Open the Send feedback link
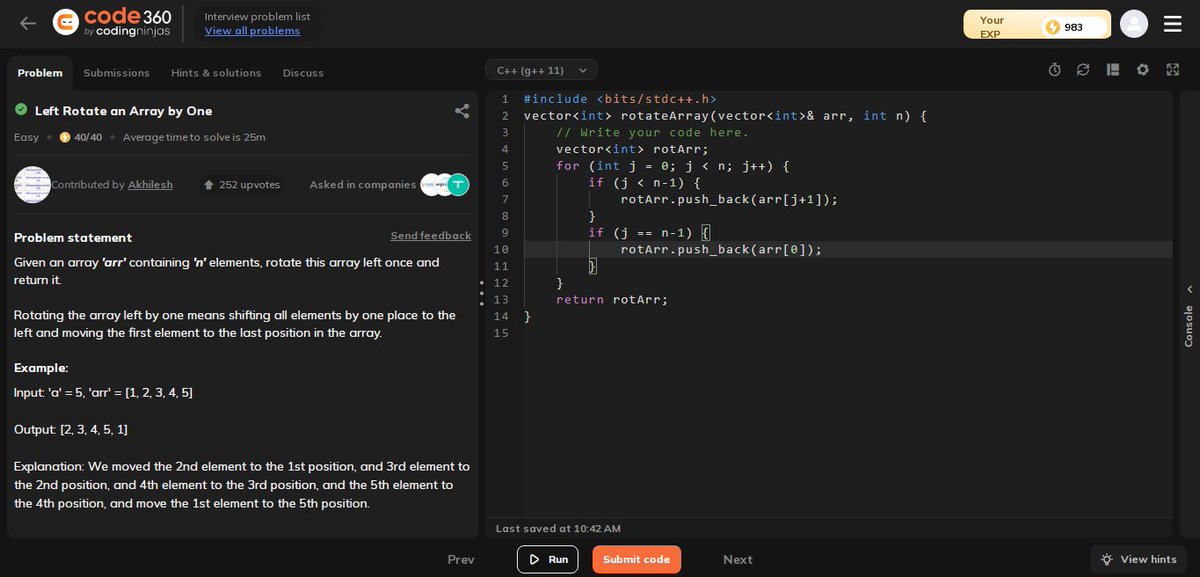Screen dimensions: 1200x577 (430, 236)
